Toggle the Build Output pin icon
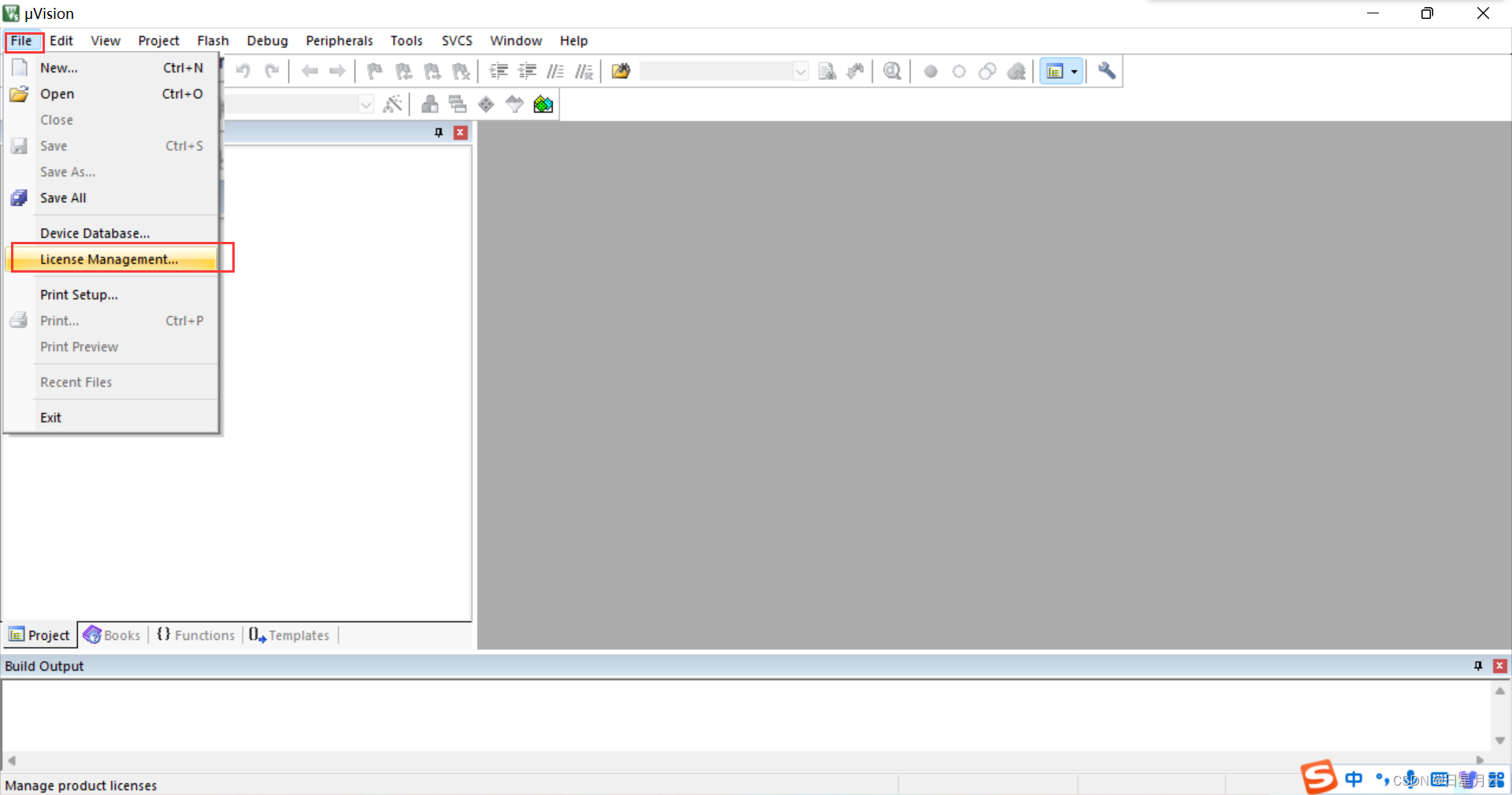The image size is (1512, 795). pyautogui.click(x=1478, y=667)
